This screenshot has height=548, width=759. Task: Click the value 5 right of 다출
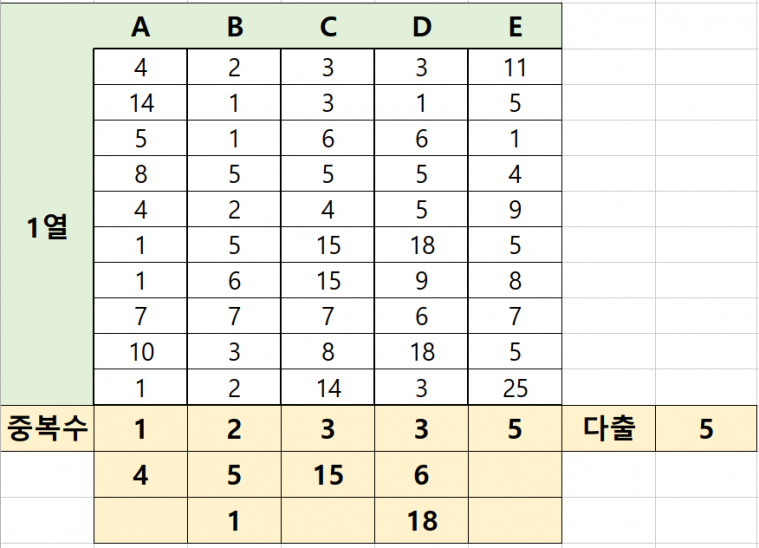706,429
